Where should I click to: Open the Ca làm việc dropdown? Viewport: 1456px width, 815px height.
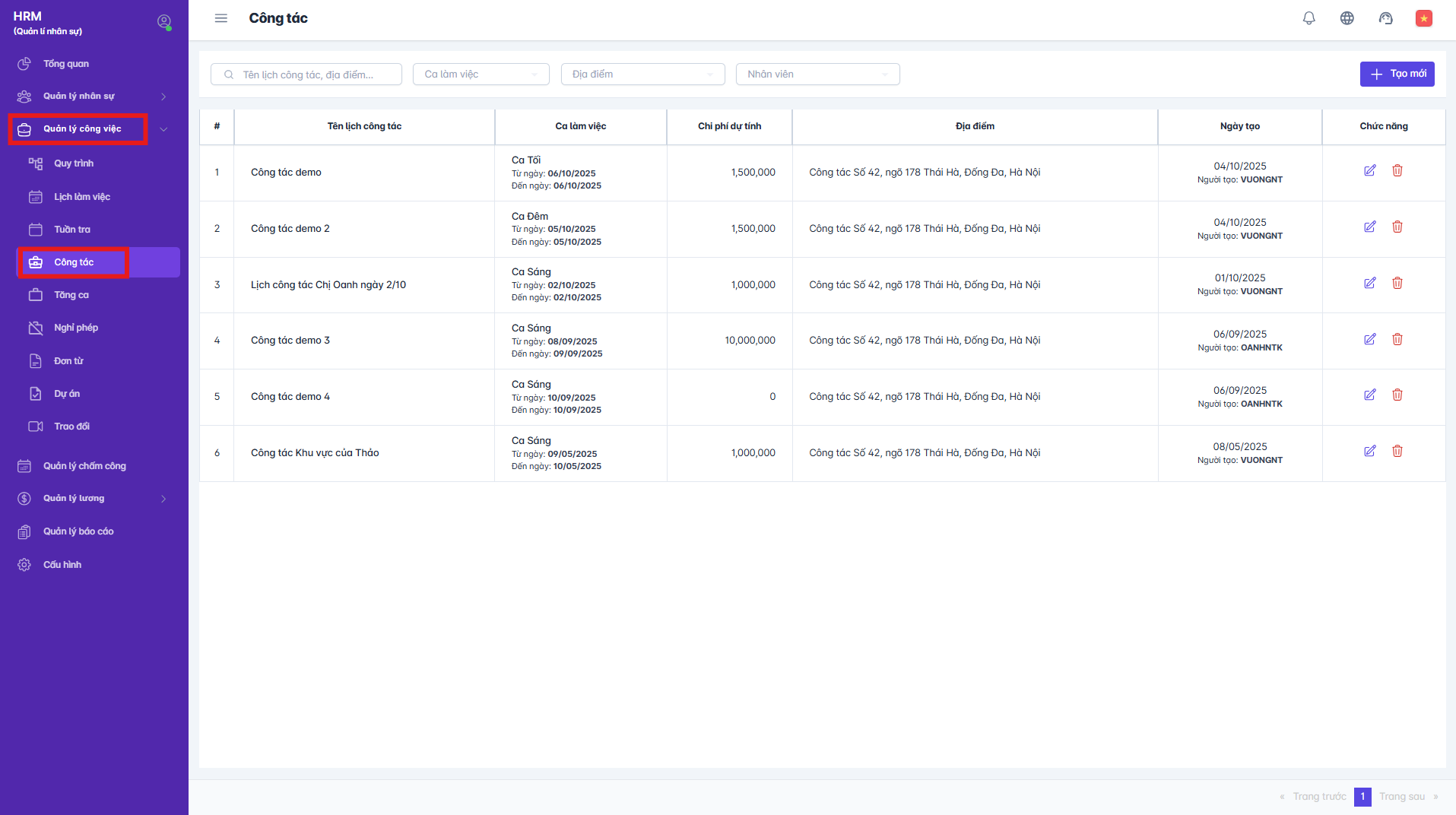pos(481,75)
